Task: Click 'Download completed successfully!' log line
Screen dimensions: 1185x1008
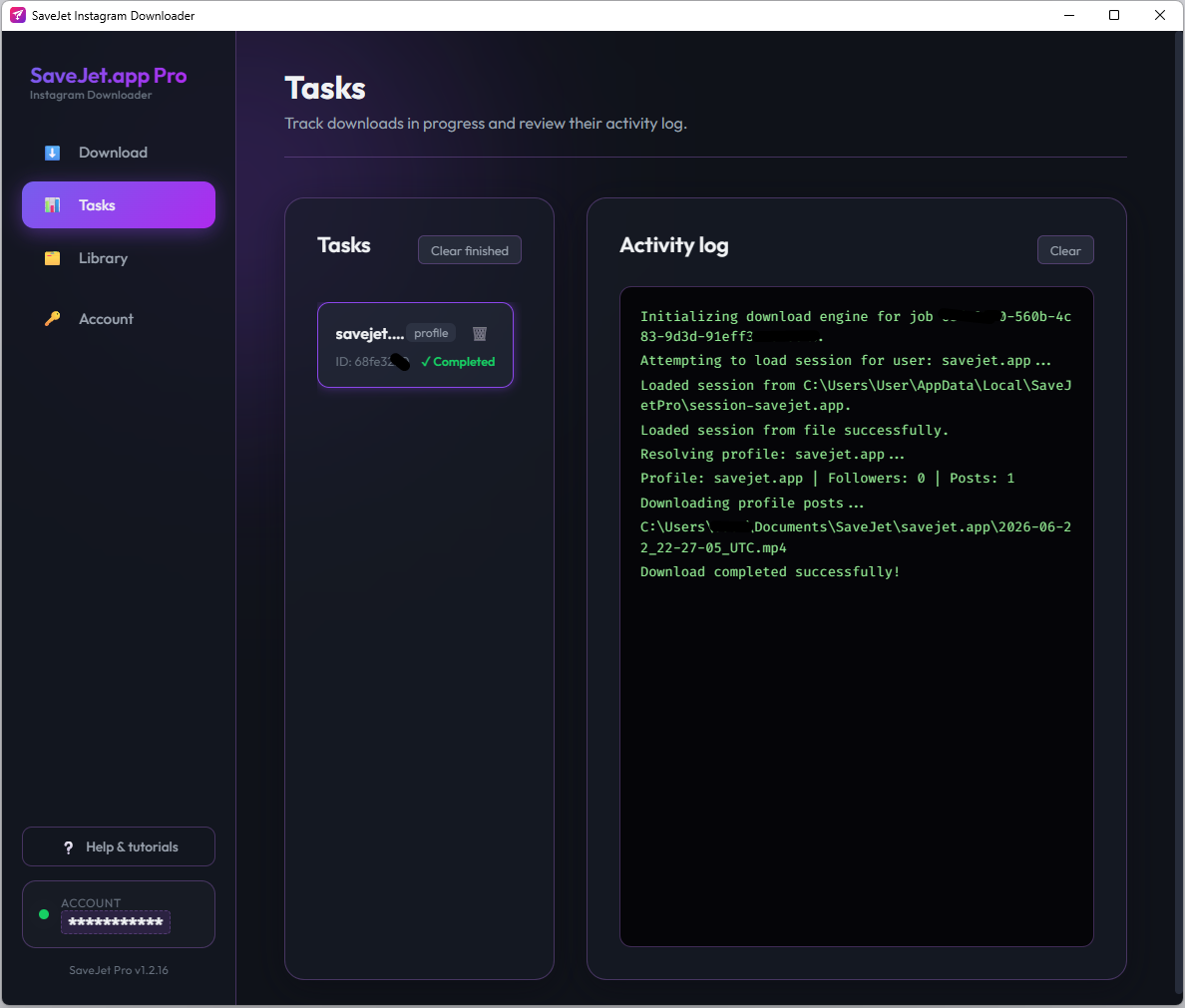Action: click(x=770, y=572)
